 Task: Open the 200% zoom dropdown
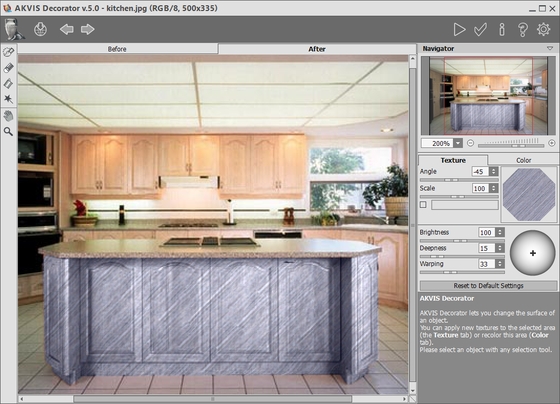point(458,143)
